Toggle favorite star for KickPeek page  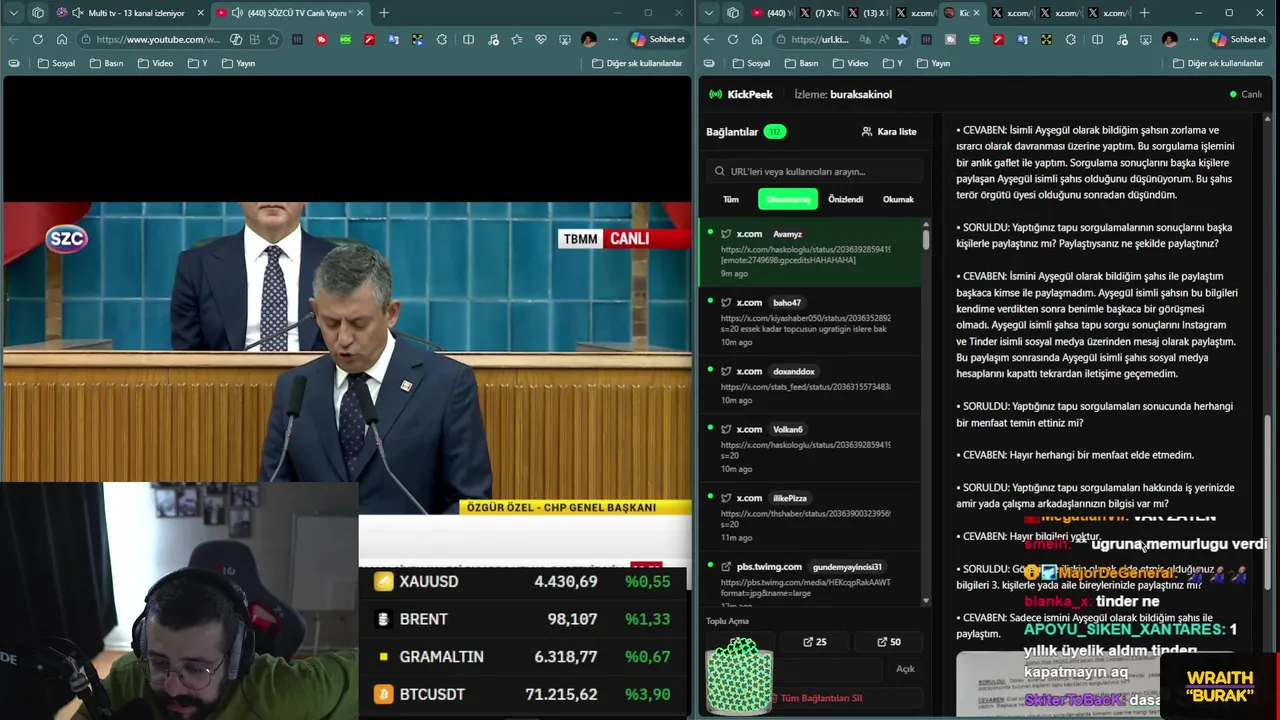(902, 39)
